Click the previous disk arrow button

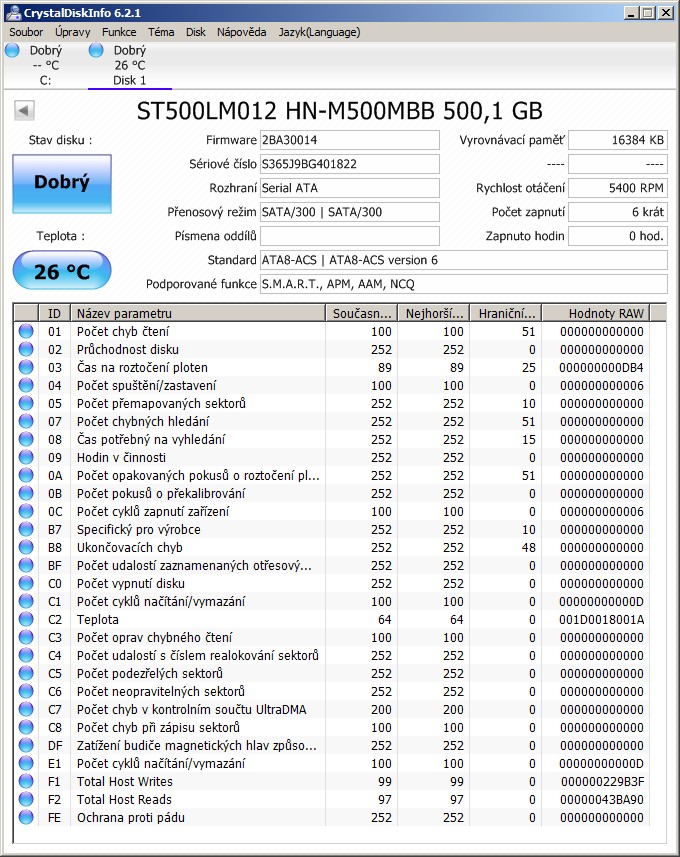[x=24, y=110]
